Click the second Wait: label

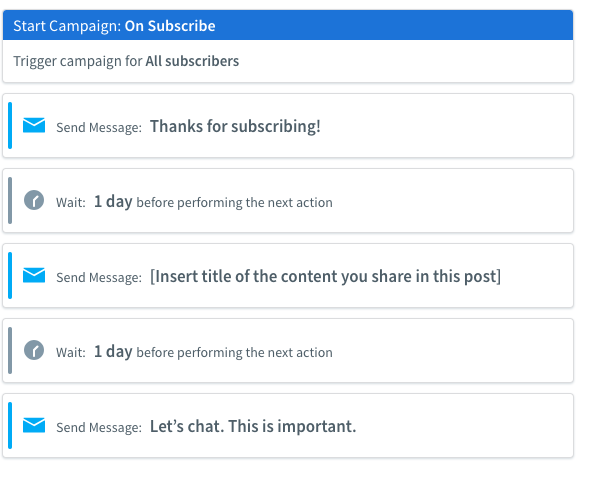click(71, 353)
